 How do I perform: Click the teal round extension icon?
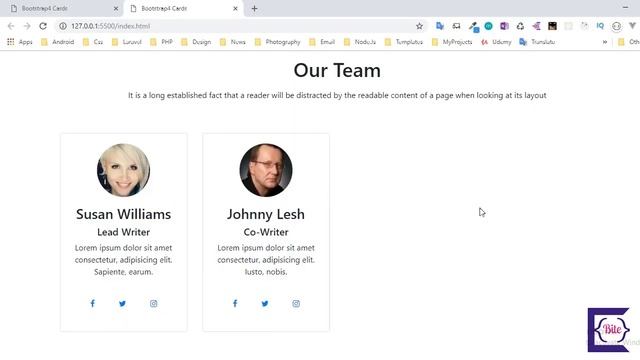[488, 26]
